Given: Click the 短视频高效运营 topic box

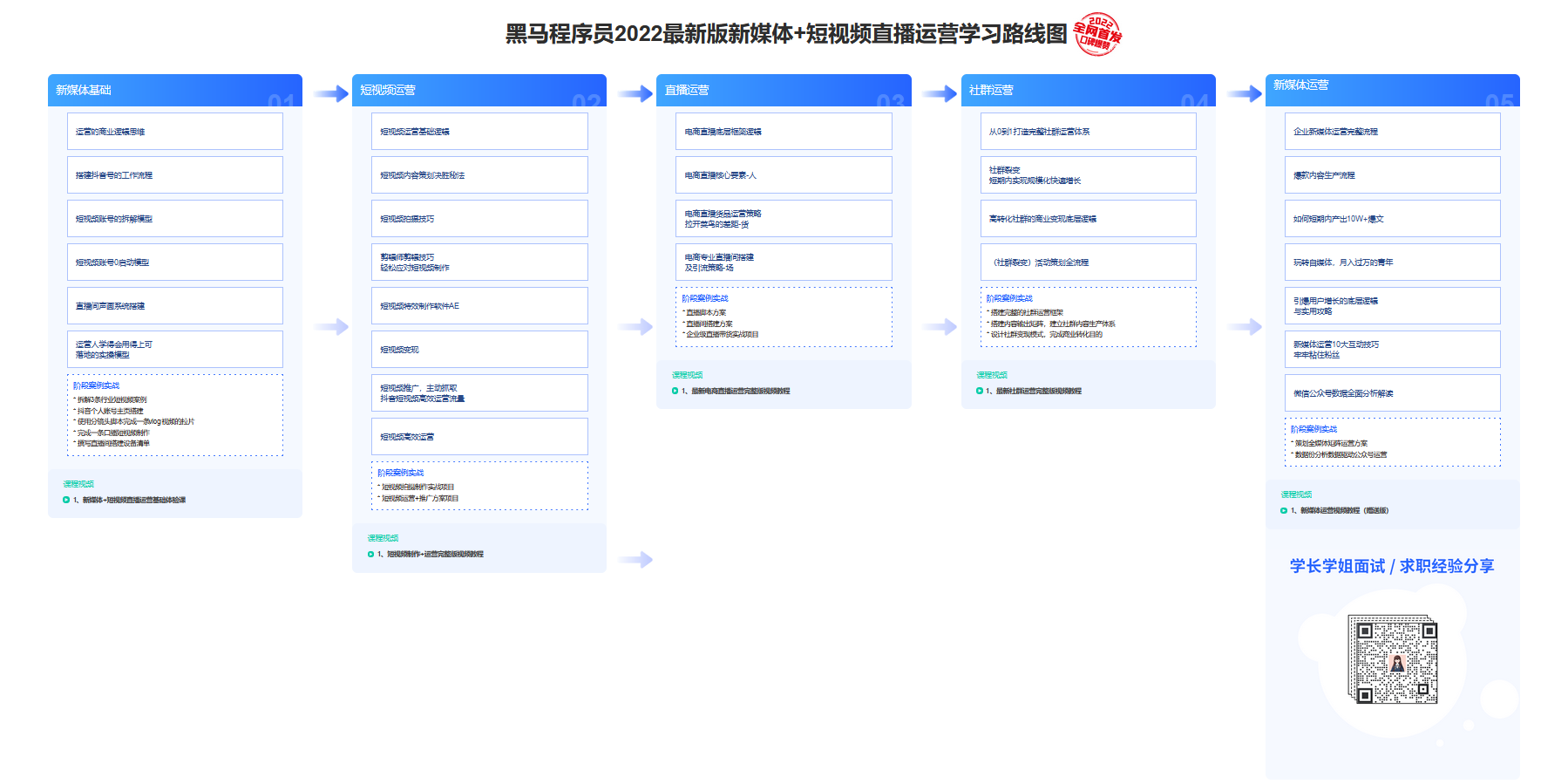Looking at the screenshot, I should tap(479, 437).
